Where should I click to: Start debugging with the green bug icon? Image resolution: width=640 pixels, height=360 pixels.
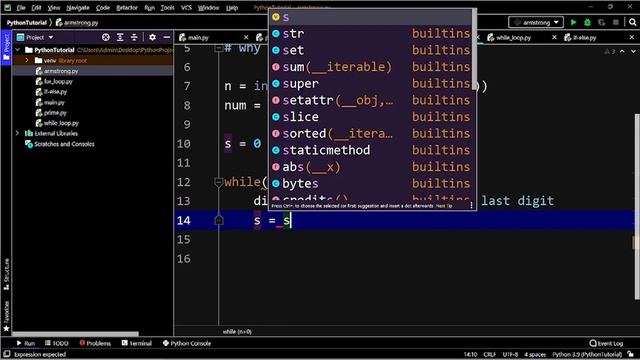pos(587,22)
